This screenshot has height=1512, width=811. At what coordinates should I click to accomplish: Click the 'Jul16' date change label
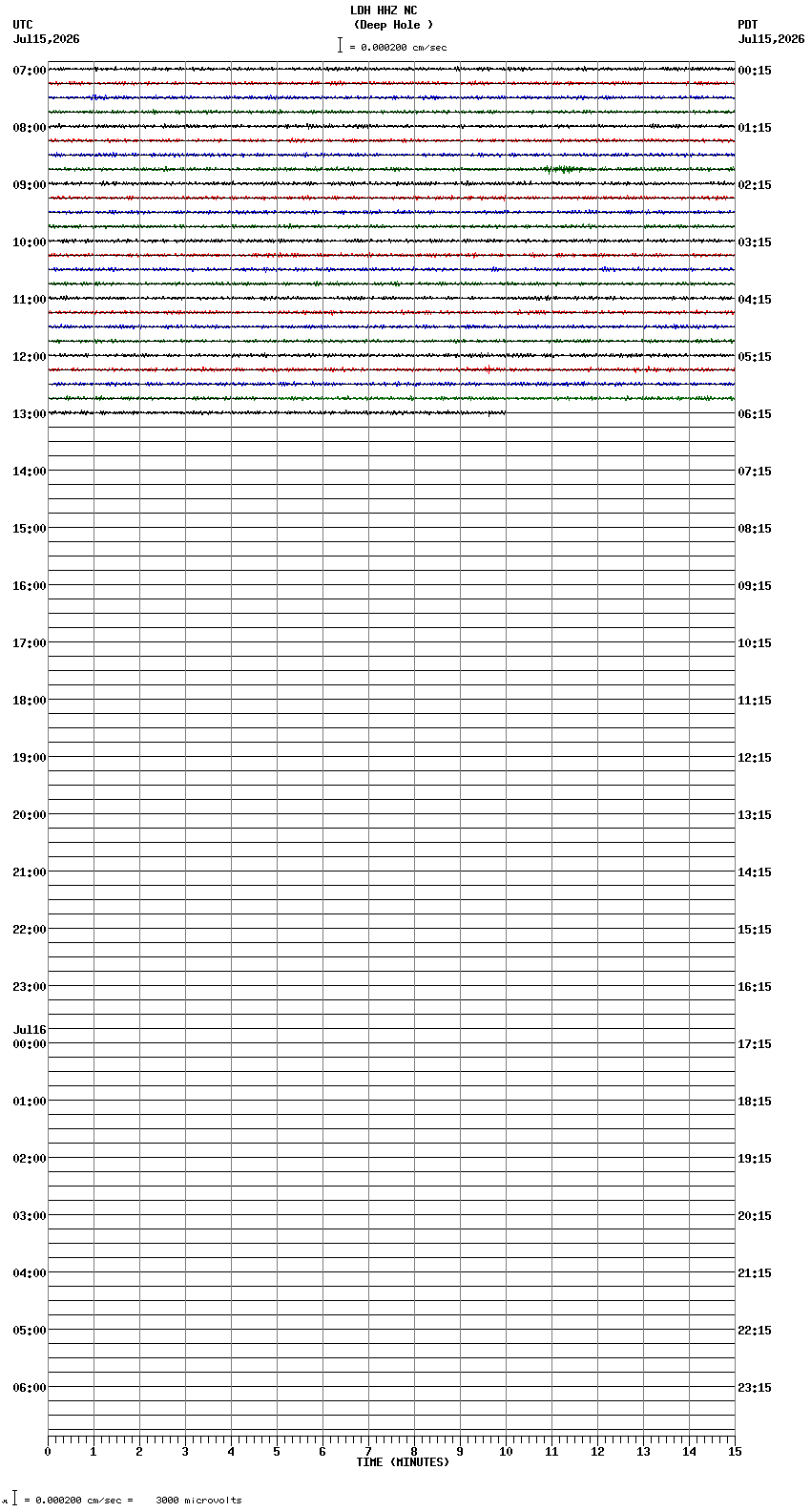coord(30,1030)
